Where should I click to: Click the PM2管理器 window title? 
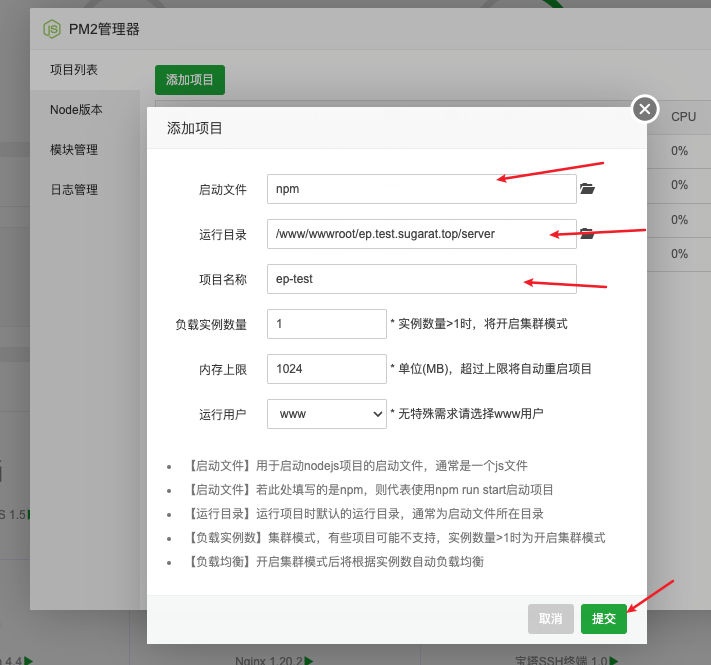[104, 29]
